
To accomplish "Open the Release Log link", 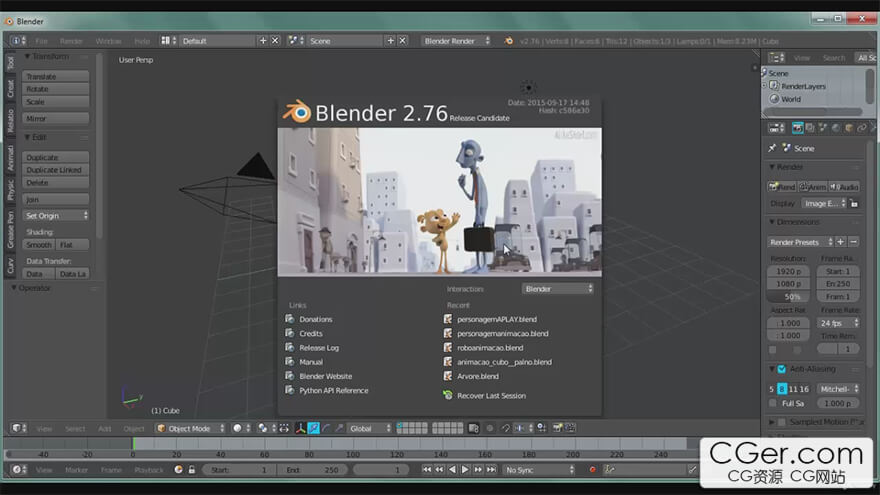I will click(x=319, y=348).
